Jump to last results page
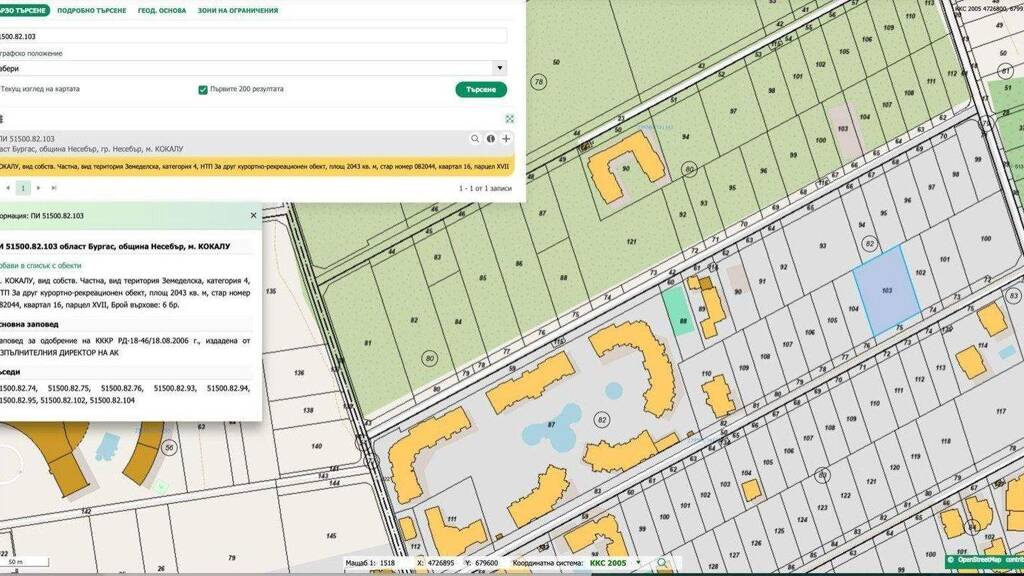The height and width of the screenshot is (576, 1024). [54, 187]
